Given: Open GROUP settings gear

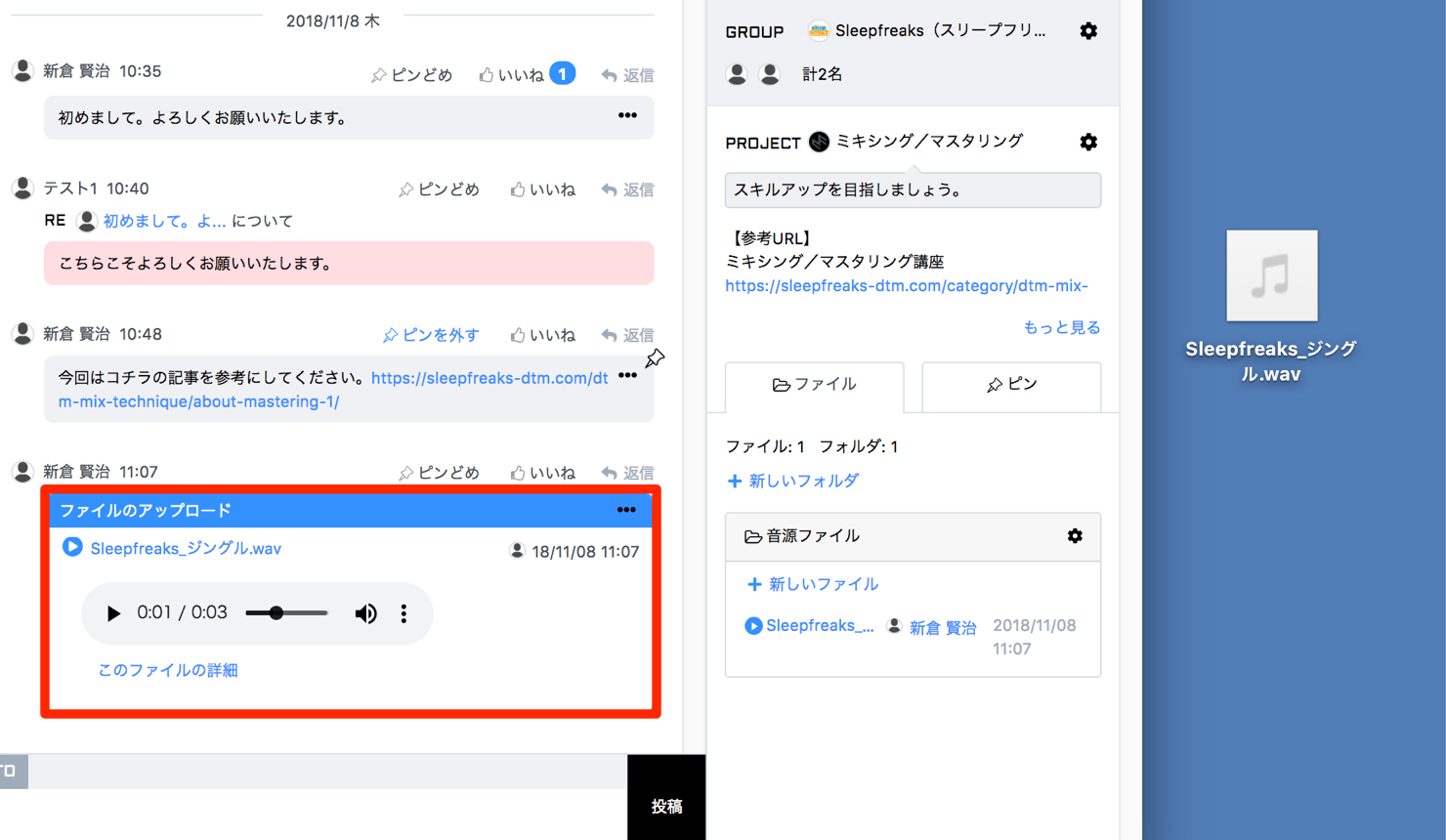Looking at the screenshot, I should click(x=1088, y=31).
